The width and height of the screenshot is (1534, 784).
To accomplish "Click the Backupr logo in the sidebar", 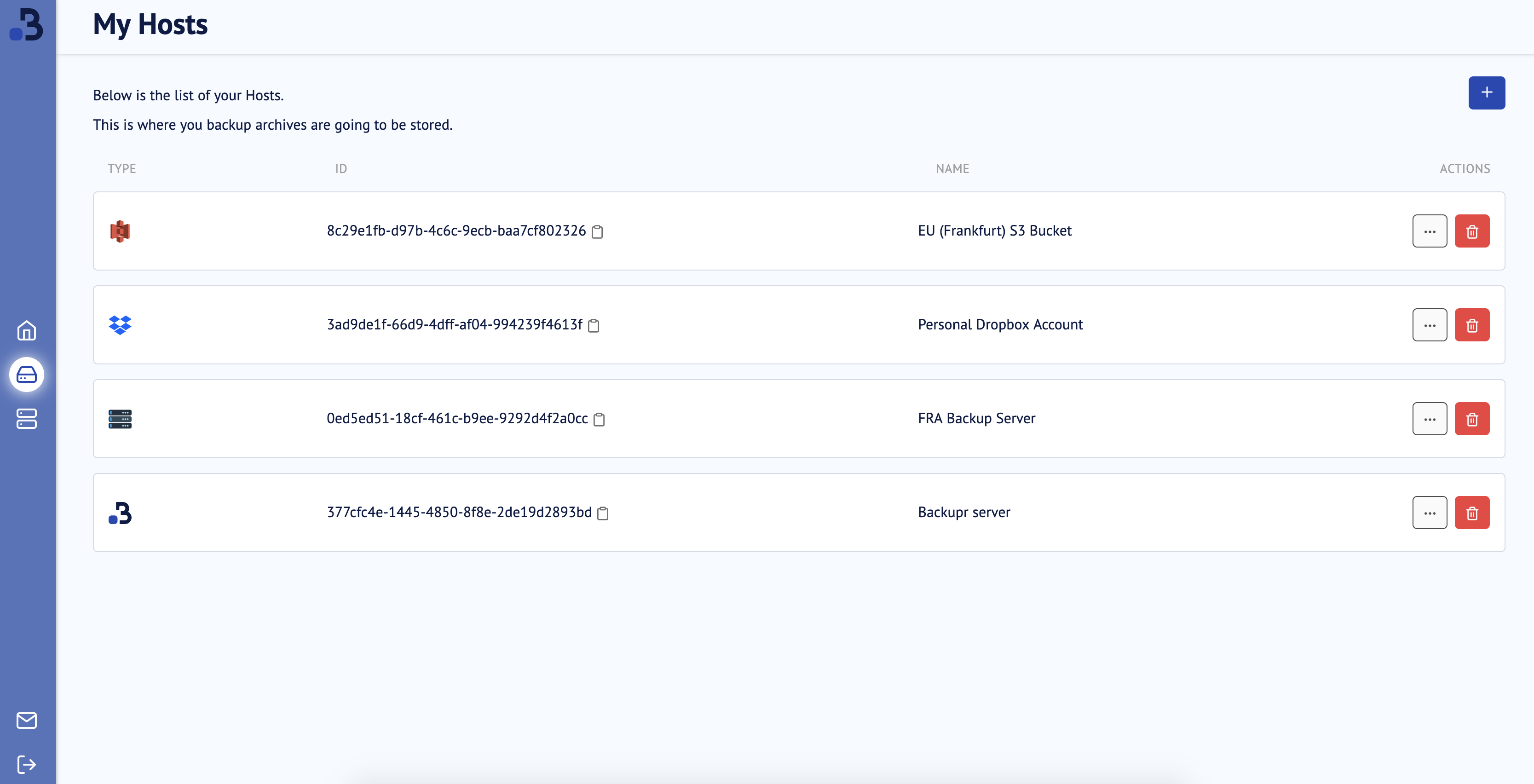I will (x=27, y=24).
